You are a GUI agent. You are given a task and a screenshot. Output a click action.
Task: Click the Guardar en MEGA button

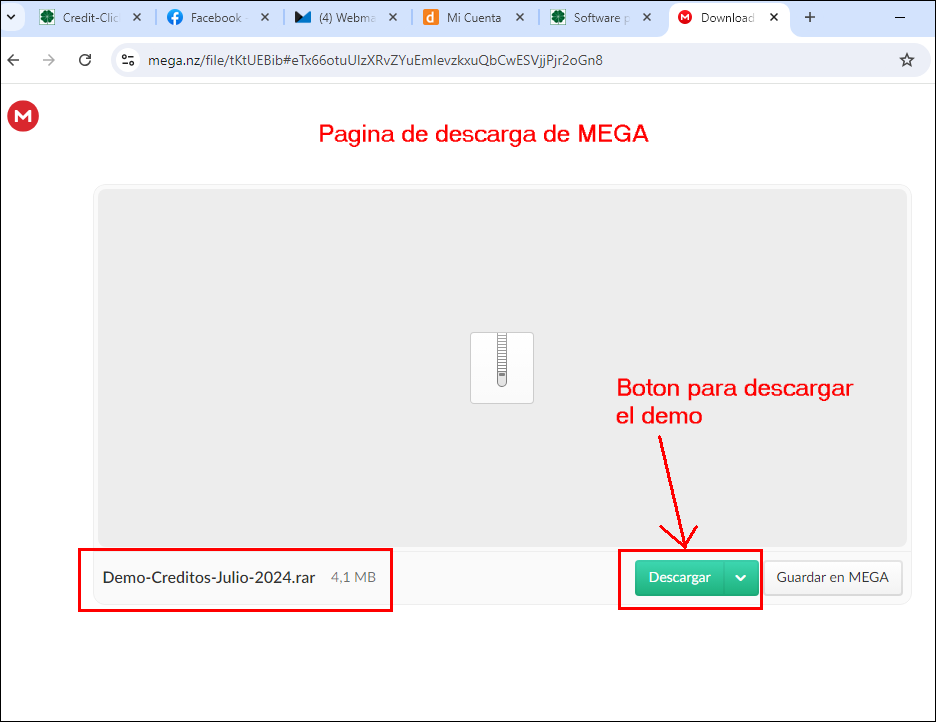coord(832,578)
